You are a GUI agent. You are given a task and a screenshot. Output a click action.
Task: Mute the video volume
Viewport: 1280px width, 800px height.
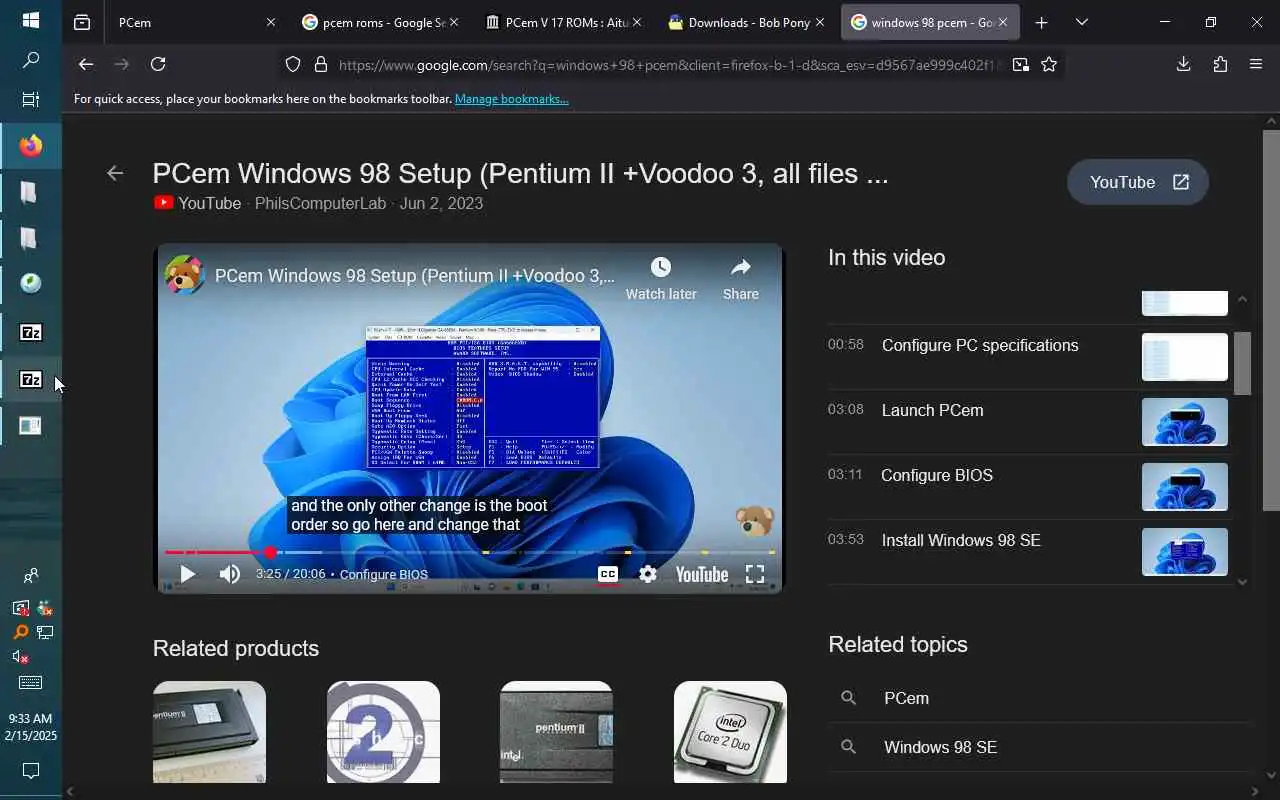230,574
